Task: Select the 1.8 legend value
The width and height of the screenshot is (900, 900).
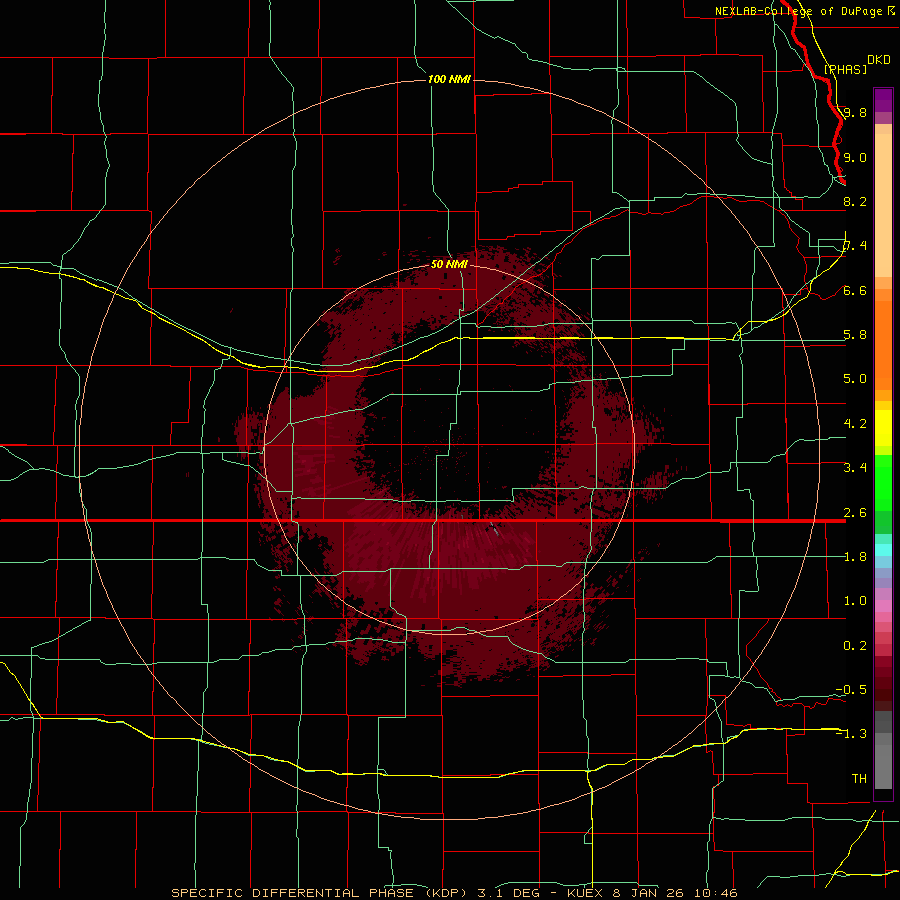Action: [x=855, y=557]
